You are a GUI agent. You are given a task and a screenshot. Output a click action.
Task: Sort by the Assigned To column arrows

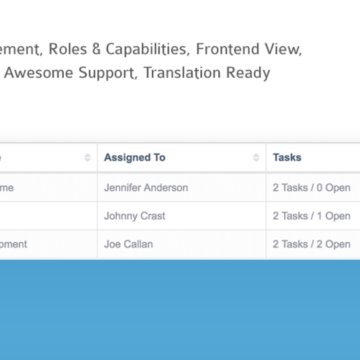256,158
